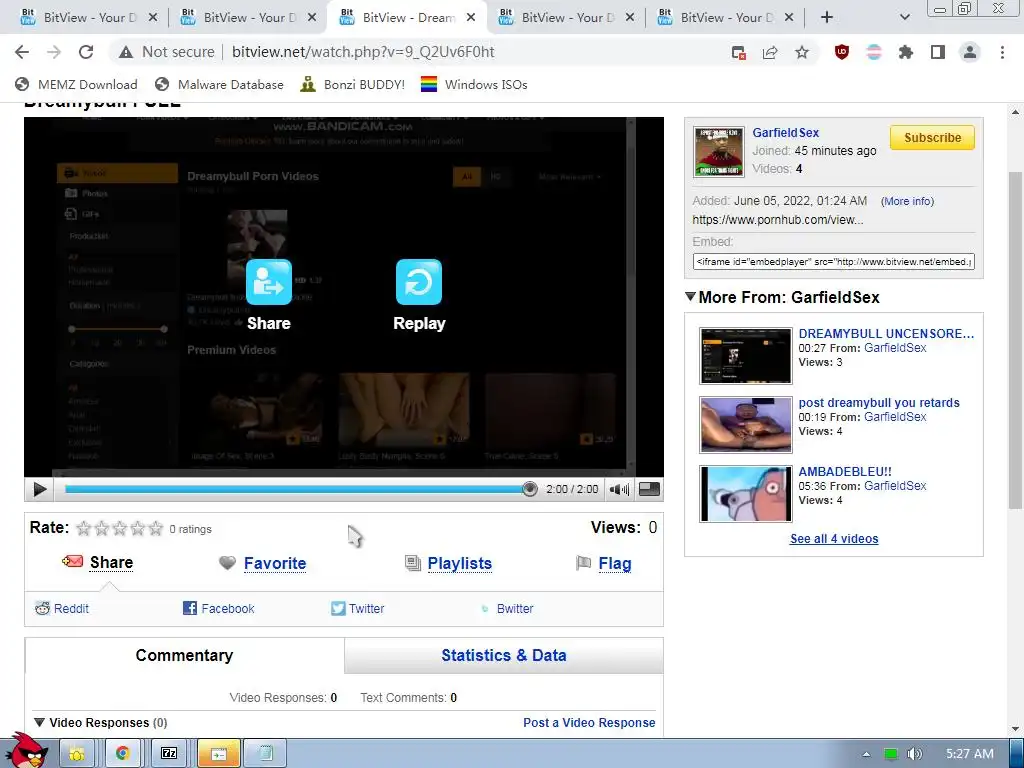
Task: Open the Malware Database bookmark
Action: 219,84
